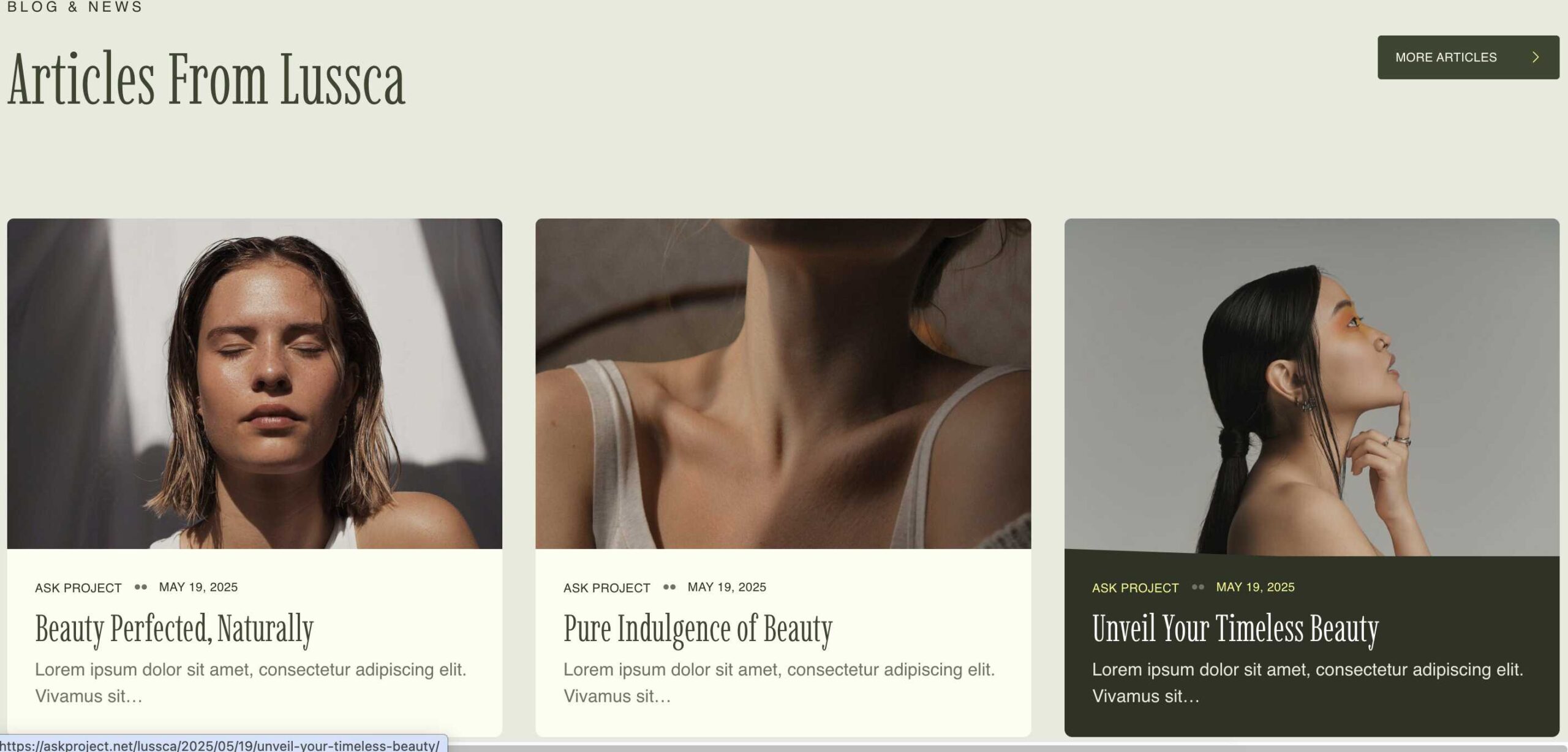Open the 'Pure Indulgence of Beauty' article title
This screenshot has width=1568, height=752.
[698, 629]
